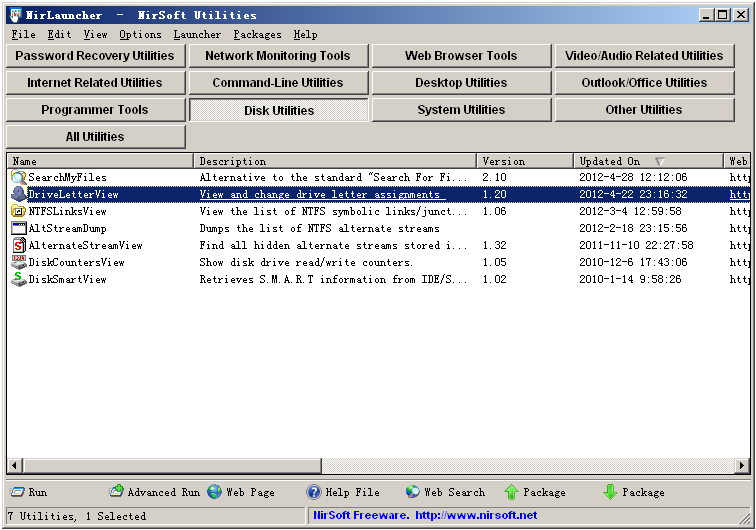
Task: Open the Launcher menu
Action: click(x=197, y=35)
